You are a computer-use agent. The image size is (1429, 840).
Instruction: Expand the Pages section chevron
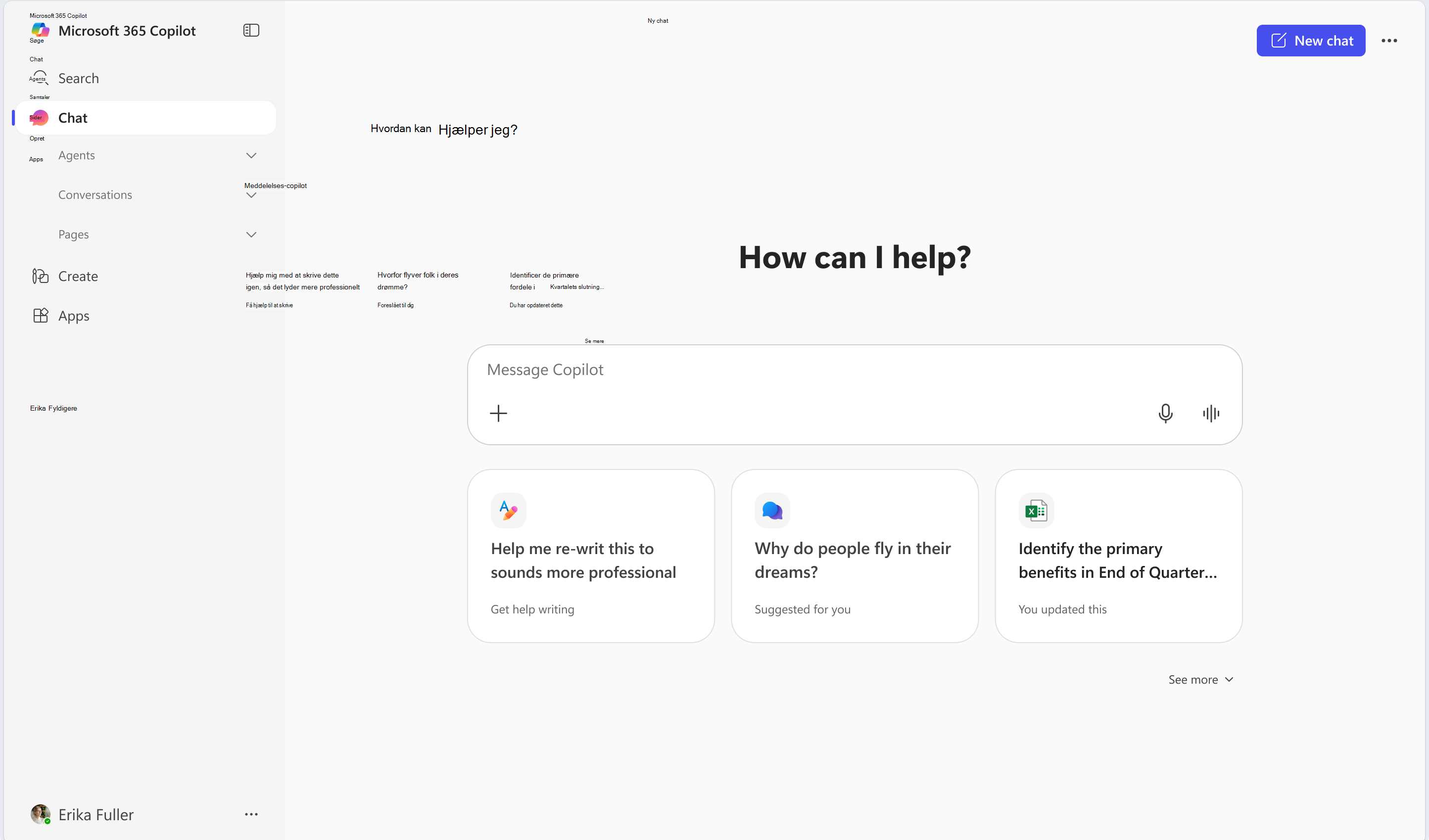click(x=251, y=234)
